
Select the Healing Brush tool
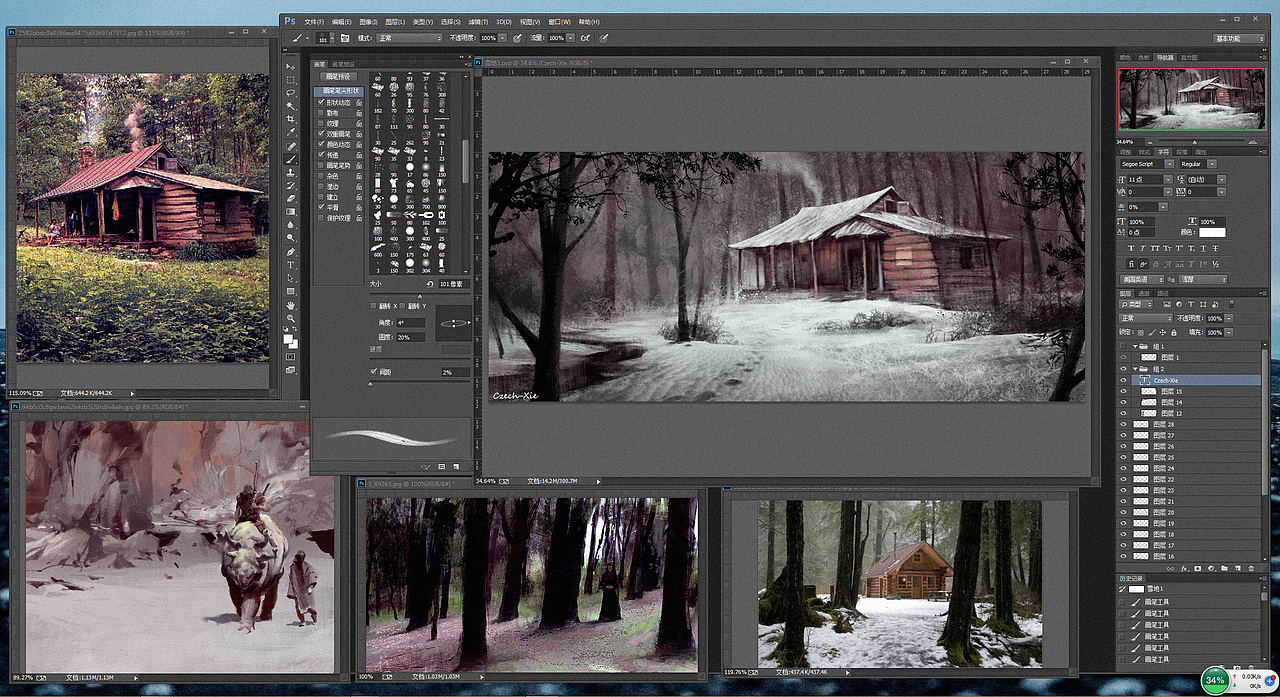pyautogui.click(x=291, y=146)
